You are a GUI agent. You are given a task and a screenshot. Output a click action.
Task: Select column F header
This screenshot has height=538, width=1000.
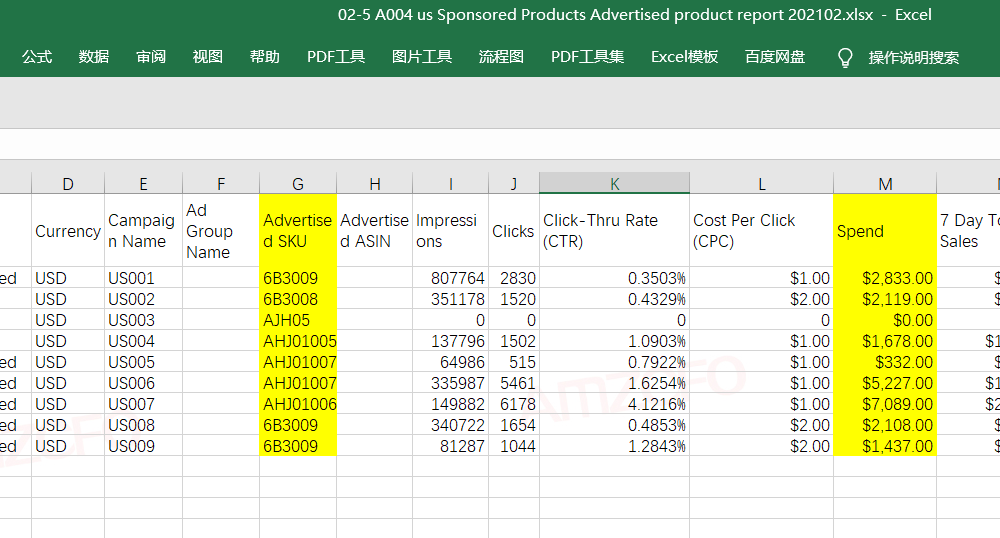pyautogui.click(x=221, y=184)
